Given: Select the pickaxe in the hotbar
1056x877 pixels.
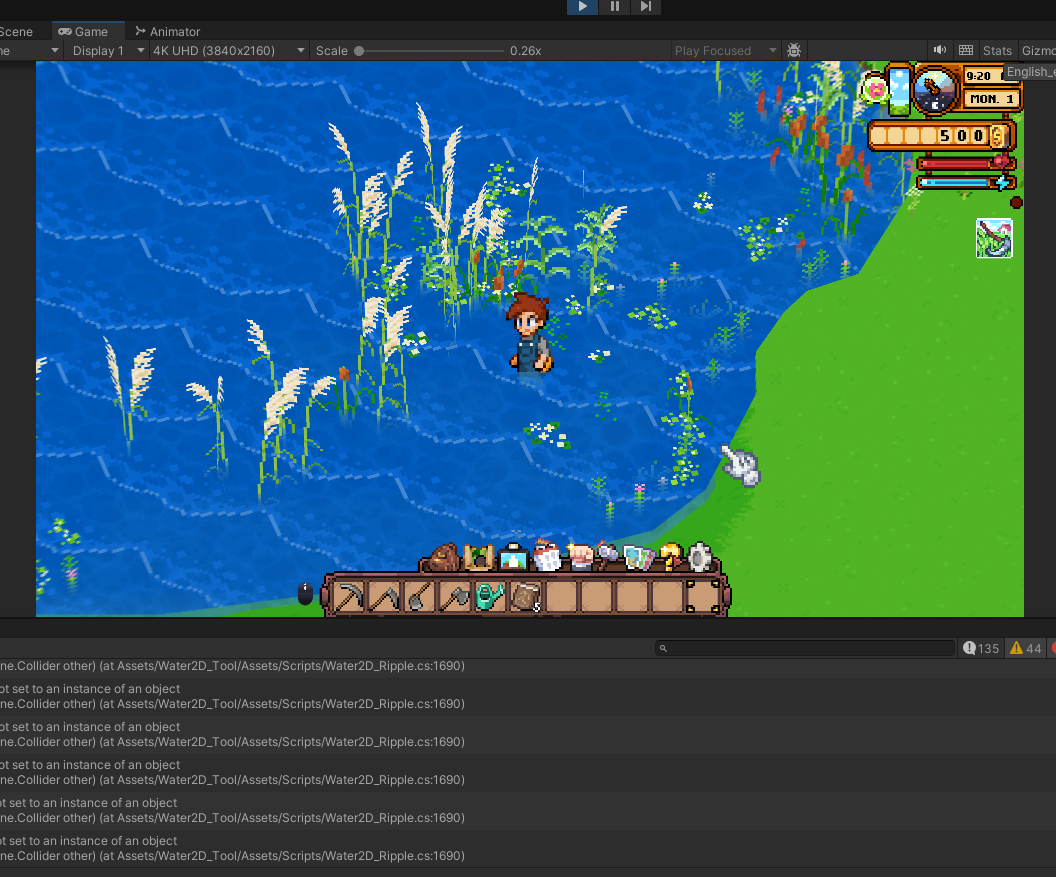Looking at the screenshot, I should pyautogui.click(x=349, y=596).
